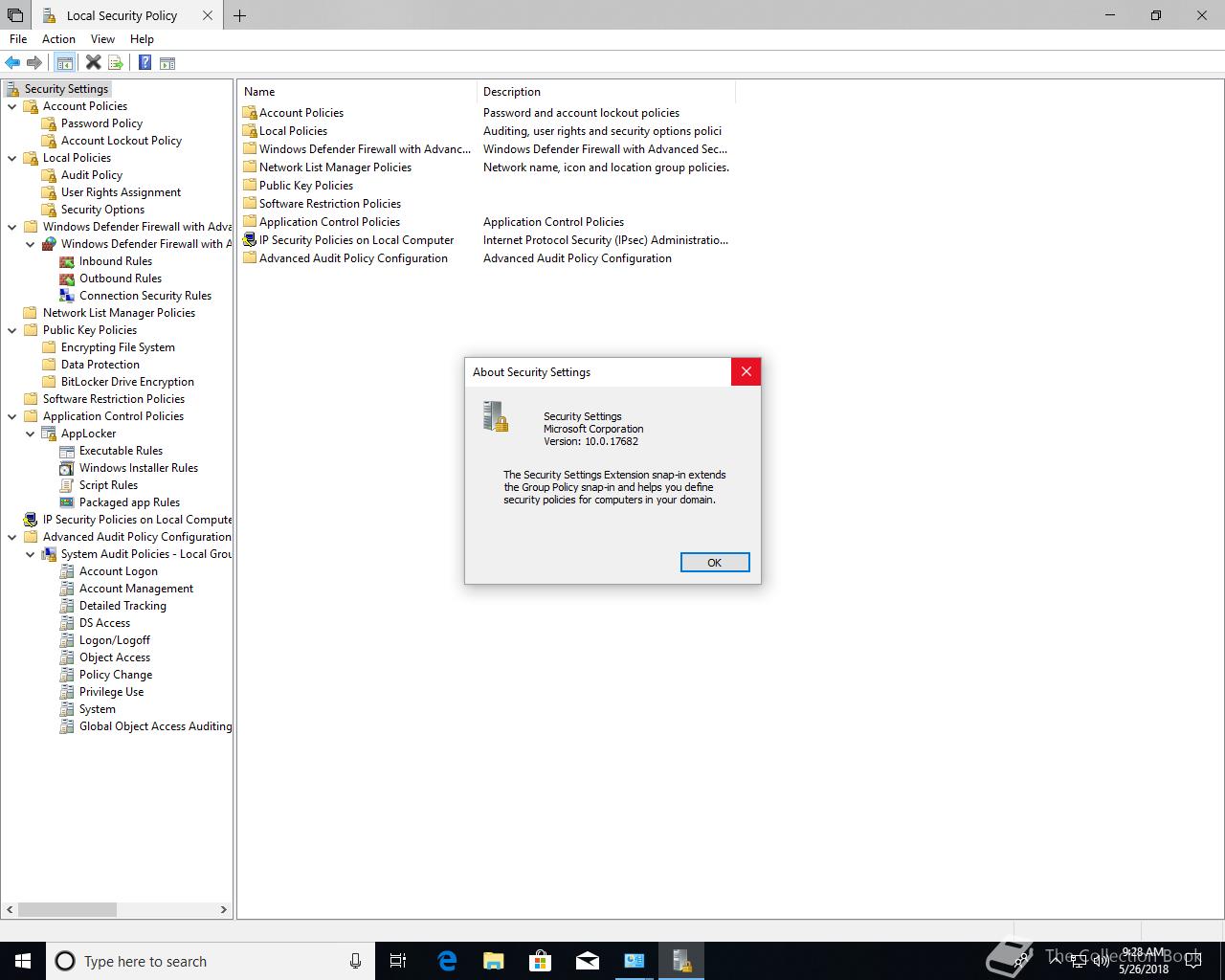
Task: Select Network List Manager Policies tree item
Action: (119, 313)
